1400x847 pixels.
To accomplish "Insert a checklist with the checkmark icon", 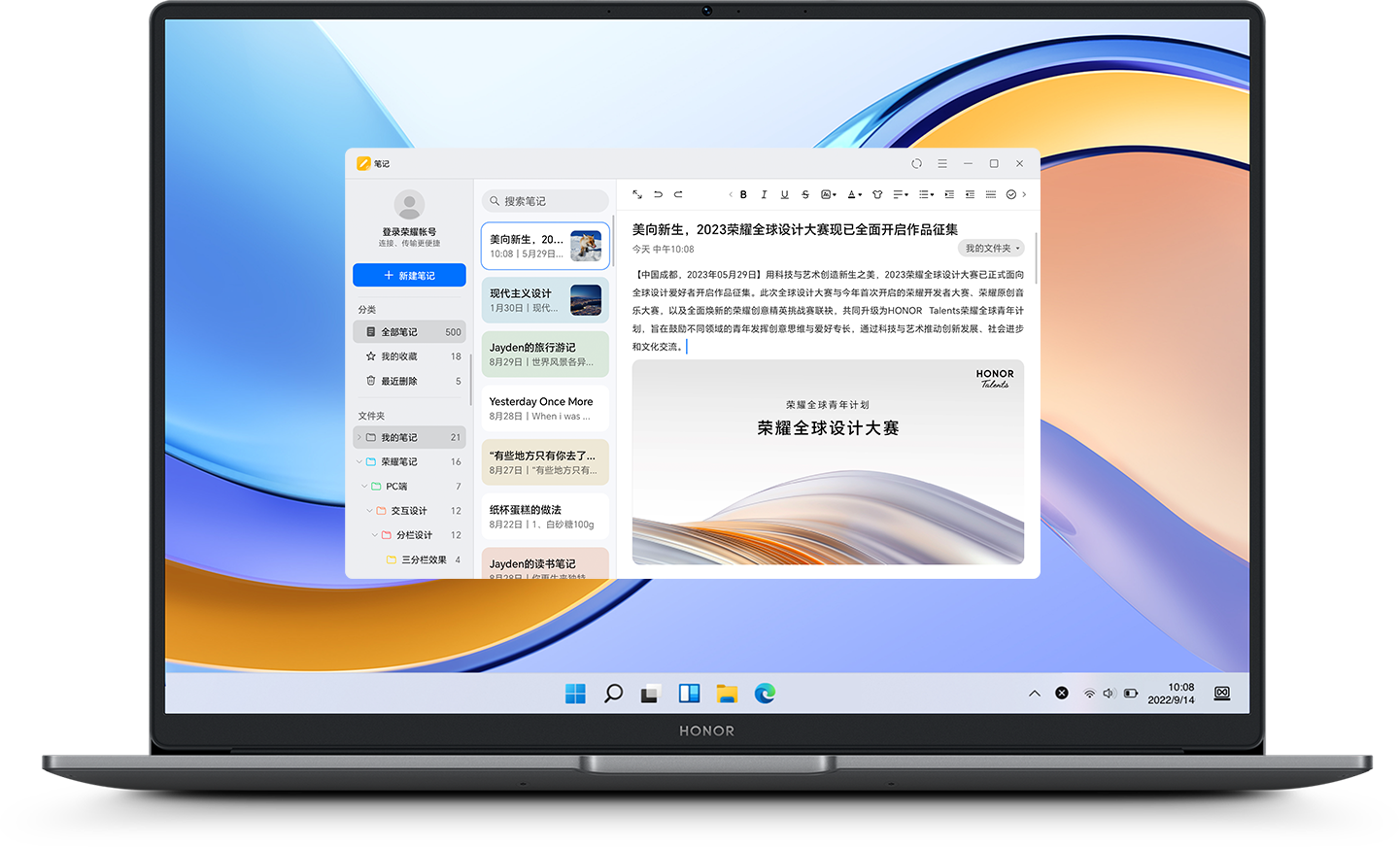I will (x=1010, y=194).
